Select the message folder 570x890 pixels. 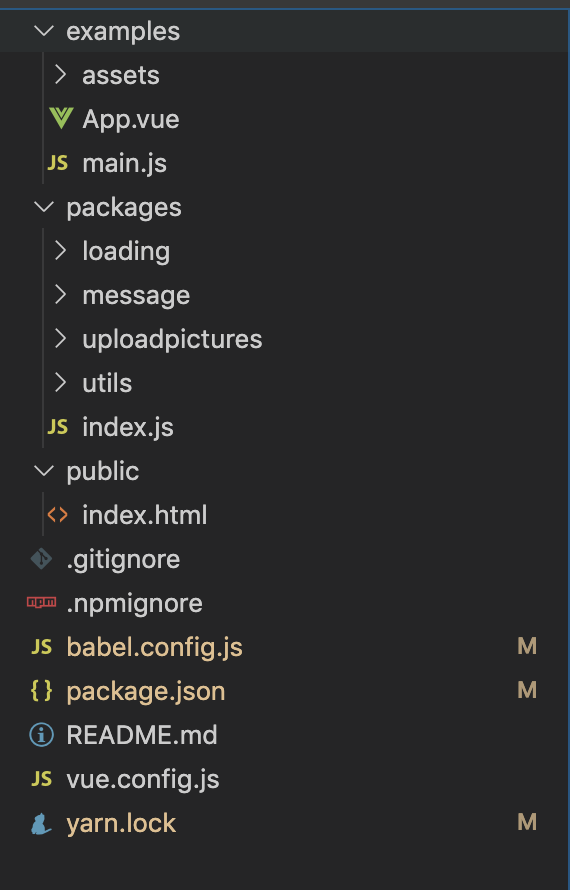136,295
